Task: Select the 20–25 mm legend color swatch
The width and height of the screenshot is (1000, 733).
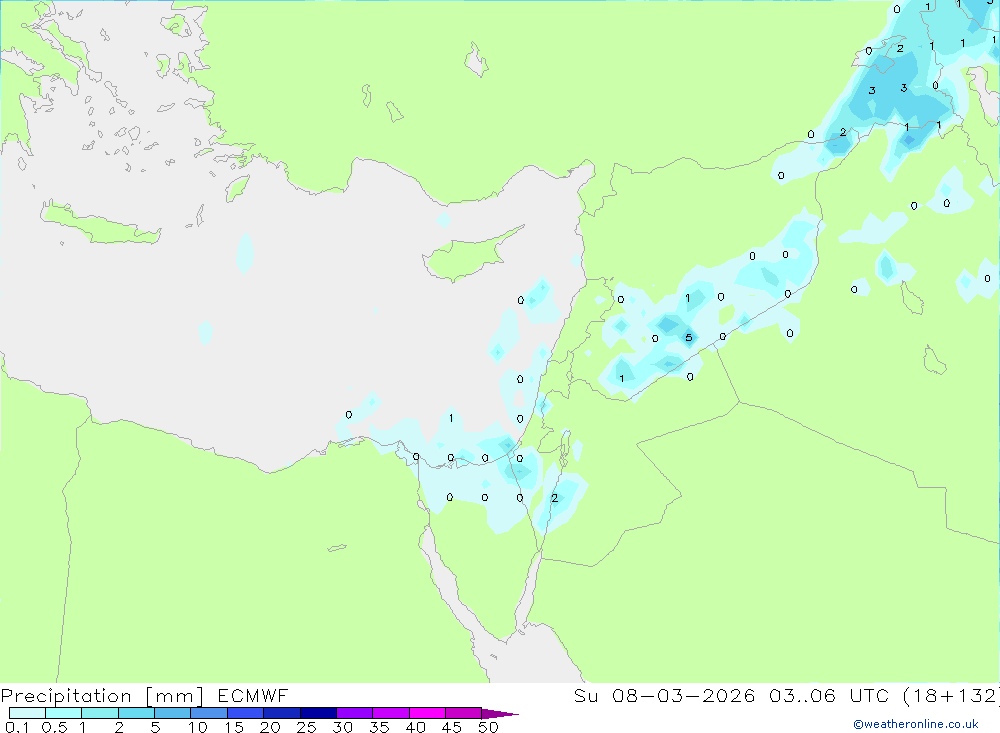Action: point(281,713)
